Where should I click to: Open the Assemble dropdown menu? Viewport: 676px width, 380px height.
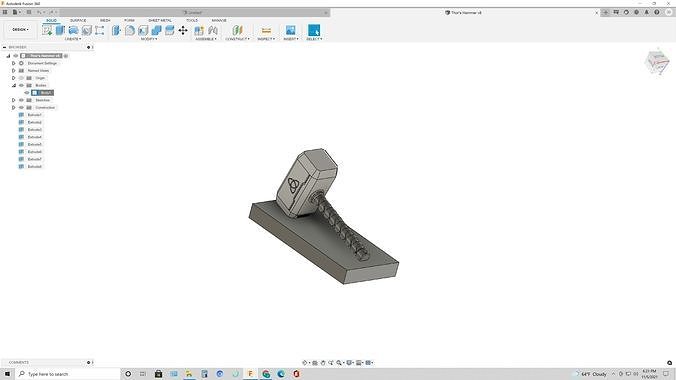coord(206,39)
